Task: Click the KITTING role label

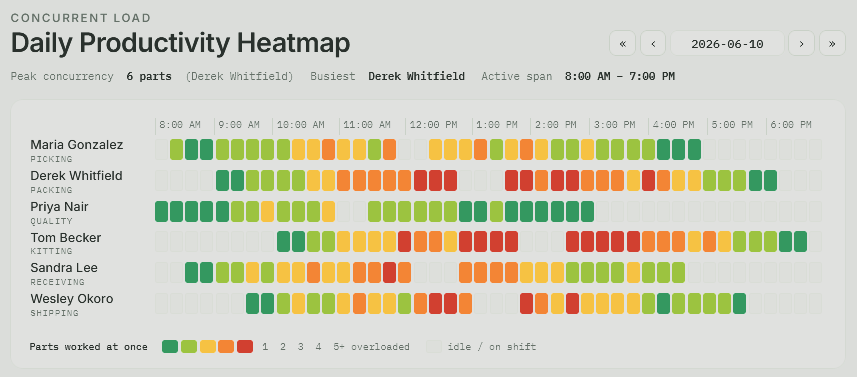Action: tap(51, 251)
